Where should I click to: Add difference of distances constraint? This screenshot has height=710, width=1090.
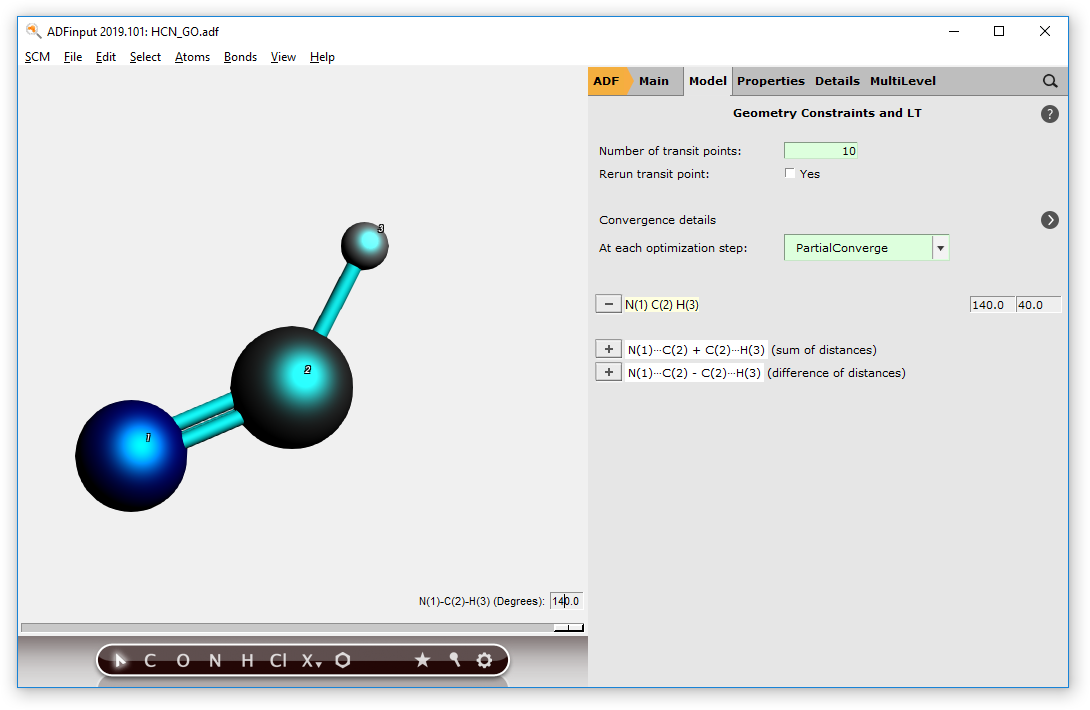[x=608, y=372]
